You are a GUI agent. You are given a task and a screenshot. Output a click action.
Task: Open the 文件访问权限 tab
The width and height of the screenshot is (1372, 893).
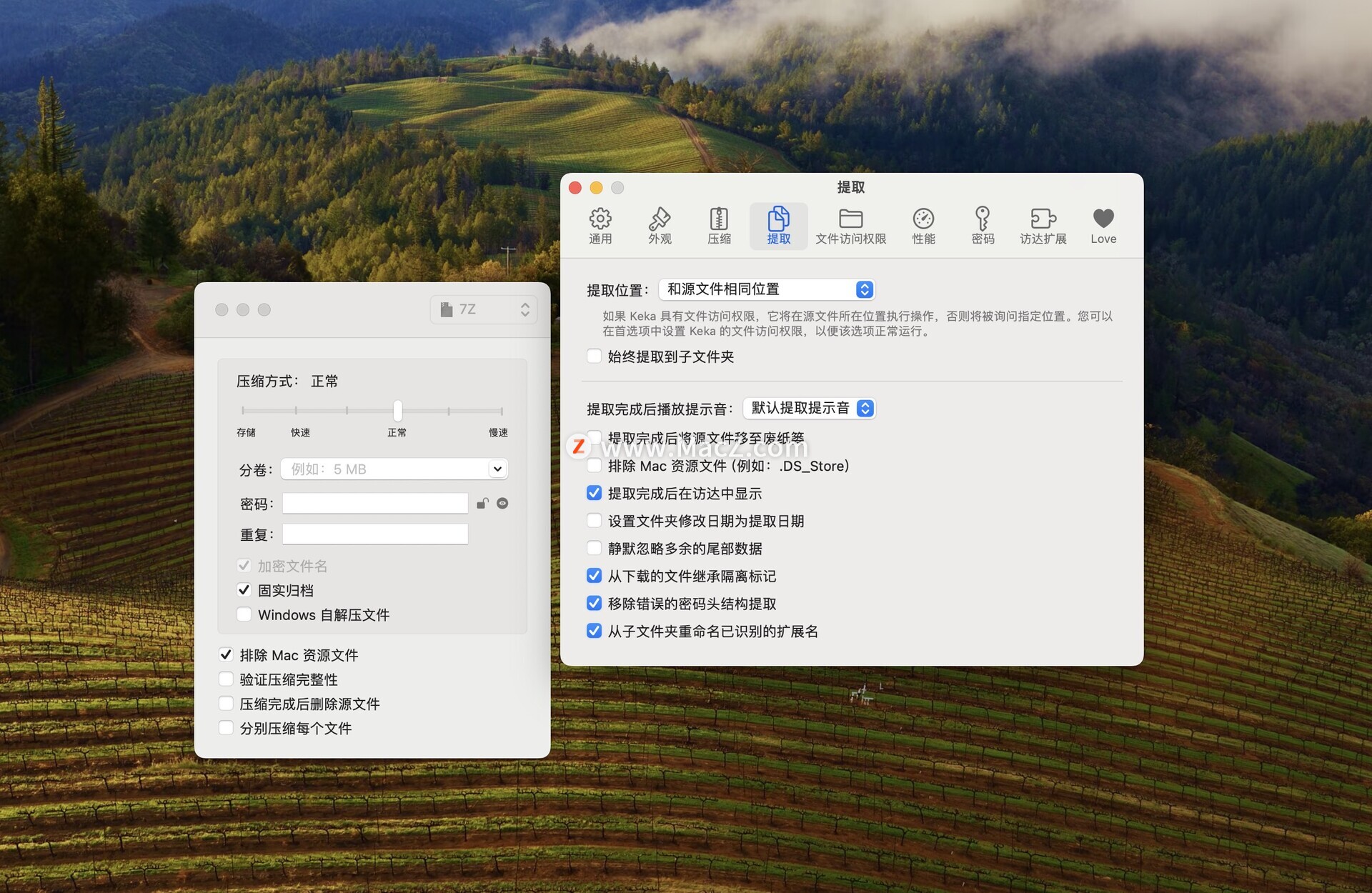(850, 226)
